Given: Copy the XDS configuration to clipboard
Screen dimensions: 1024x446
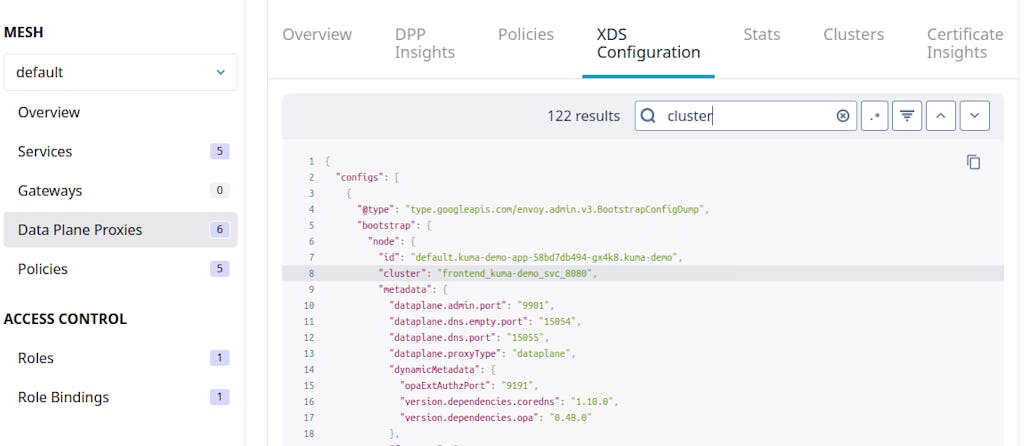Looking at the screenshot, I should (x=973, y=162).
